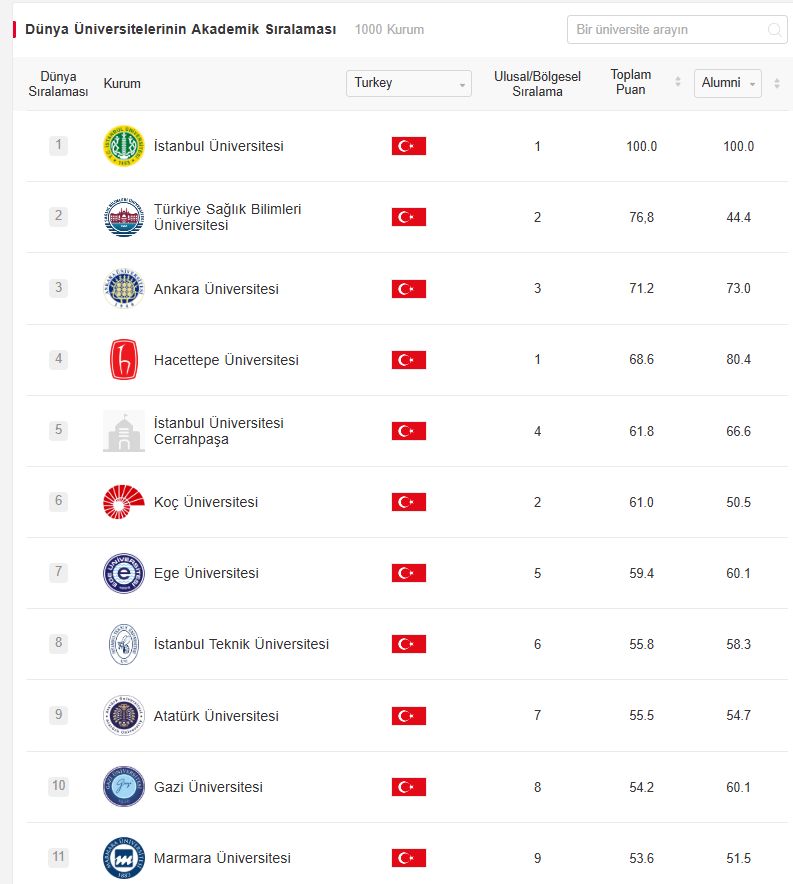Toggle sort arrows next to Alumni dropdown

click(x=777, y=83)
